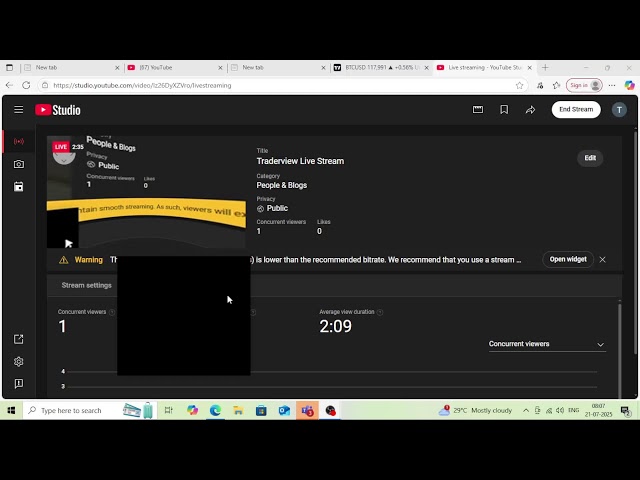The height and width of the screenshot is (480, 640).
Task: Open the Manage calendar icon in sidebar
Action: click(x=19, y=187)
